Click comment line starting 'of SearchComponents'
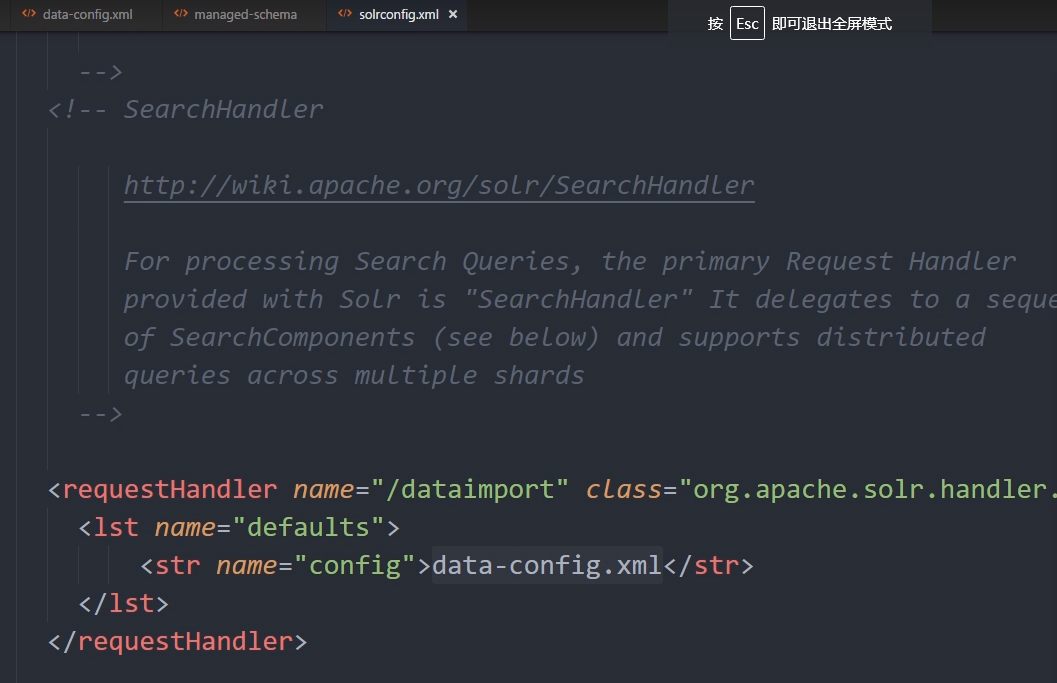This screenshot has width=1057, height=683. [554, 337]
